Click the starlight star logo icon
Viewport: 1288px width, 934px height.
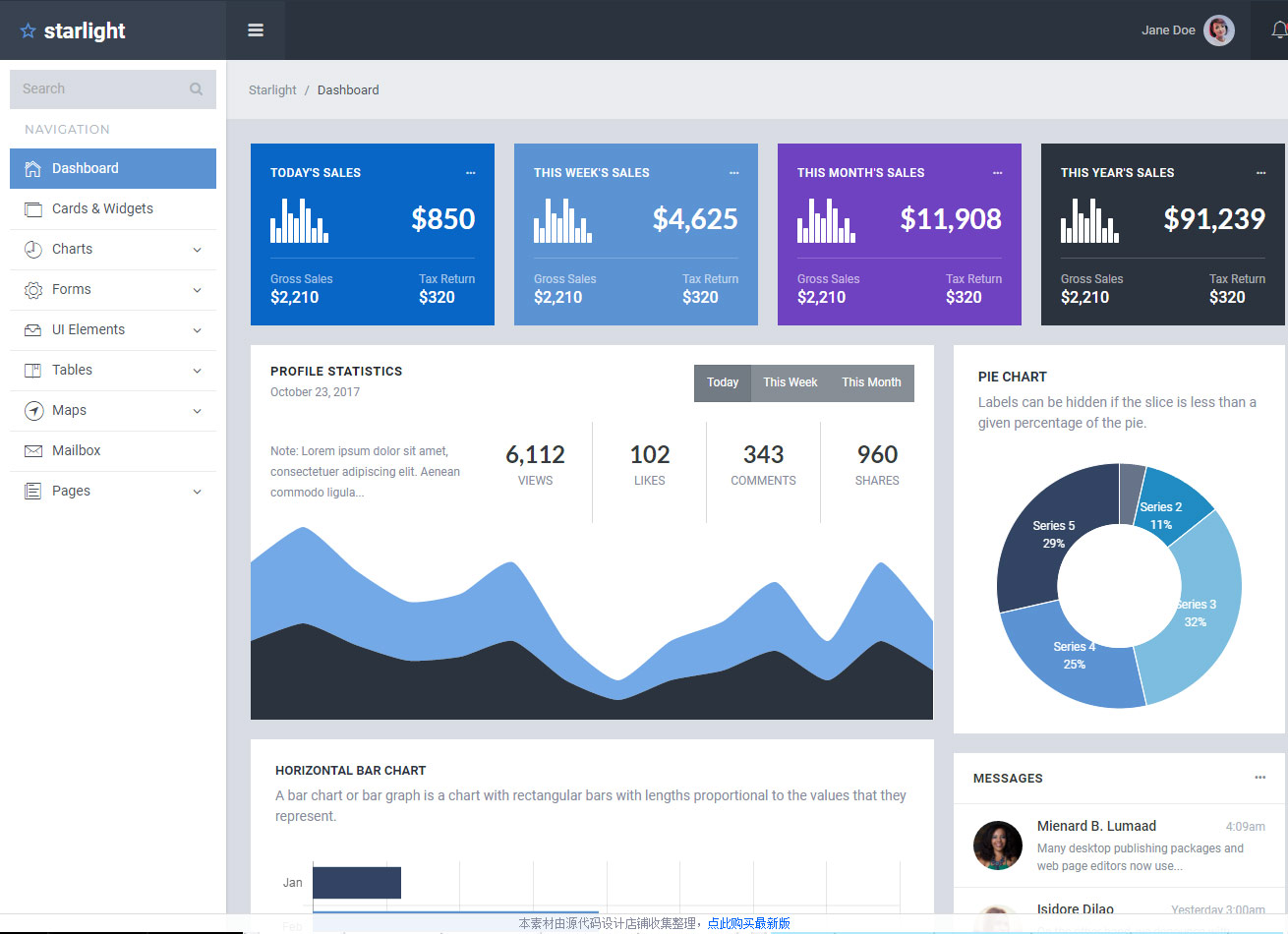(28, 31)
